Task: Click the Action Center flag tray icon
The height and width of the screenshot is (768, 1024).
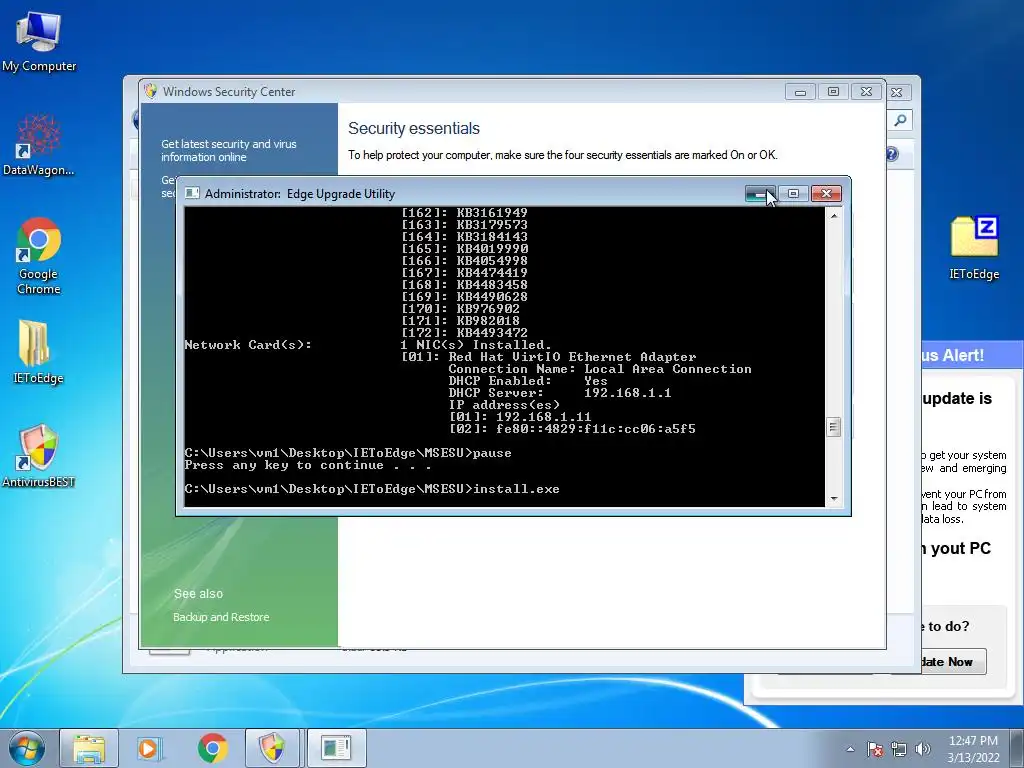Action: pyautogui.click(x=875, y=749)
